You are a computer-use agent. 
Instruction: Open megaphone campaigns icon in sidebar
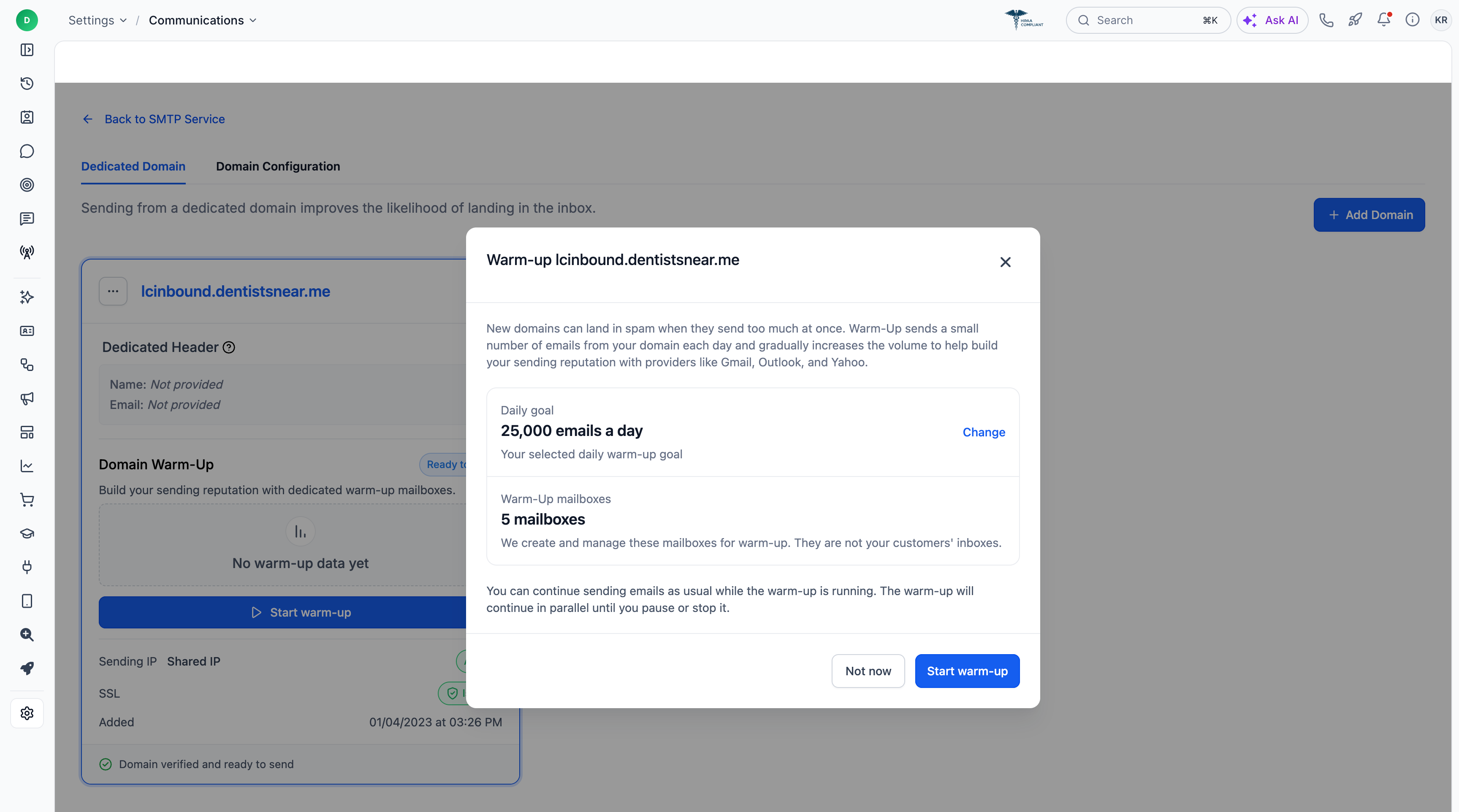(27, 399)
